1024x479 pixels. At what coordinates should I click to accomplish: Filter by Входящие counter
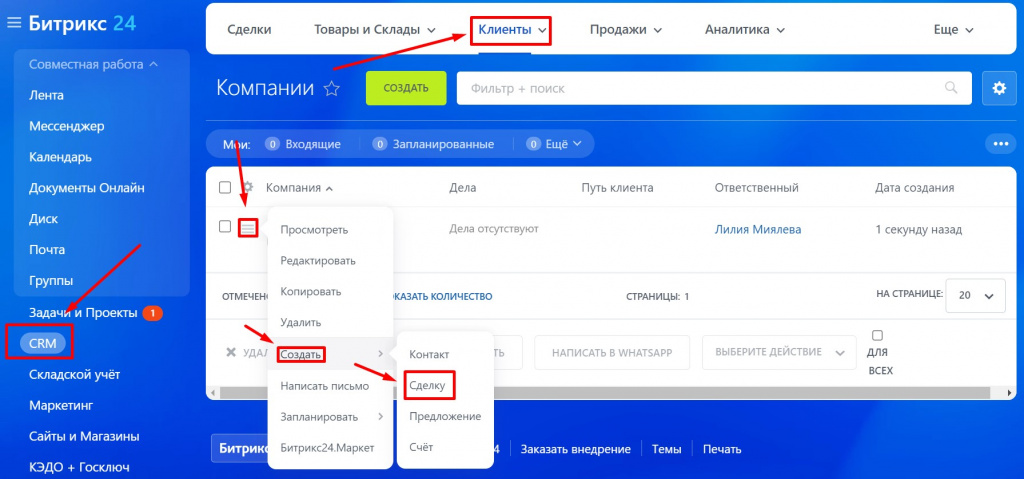[302, 144]
